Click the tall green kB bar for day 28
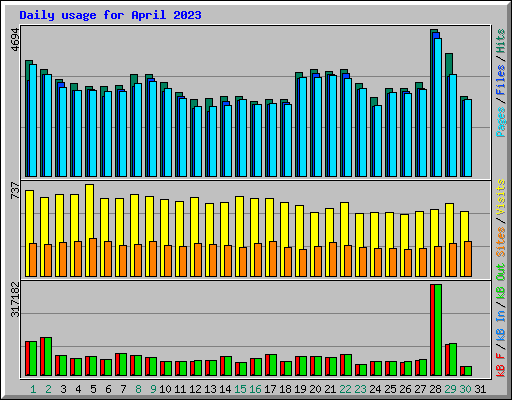This screenshot has height=400, width=512. 438,330
